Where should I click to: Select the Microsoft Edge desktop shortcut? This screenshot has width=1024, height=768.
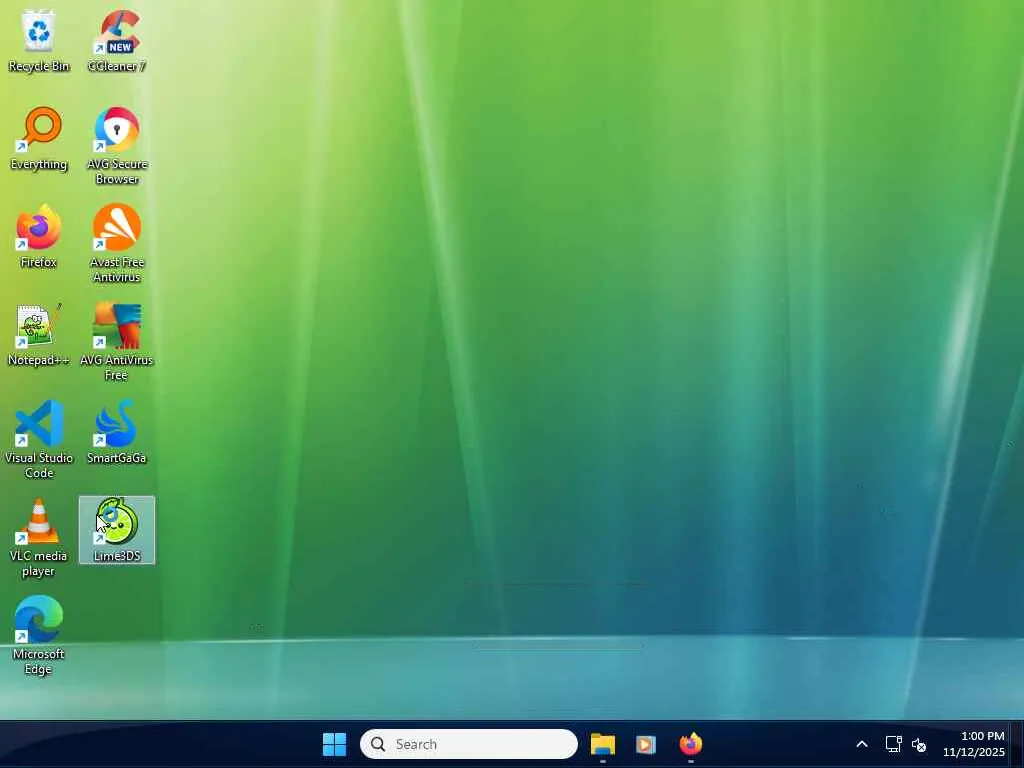pos(39,636)
